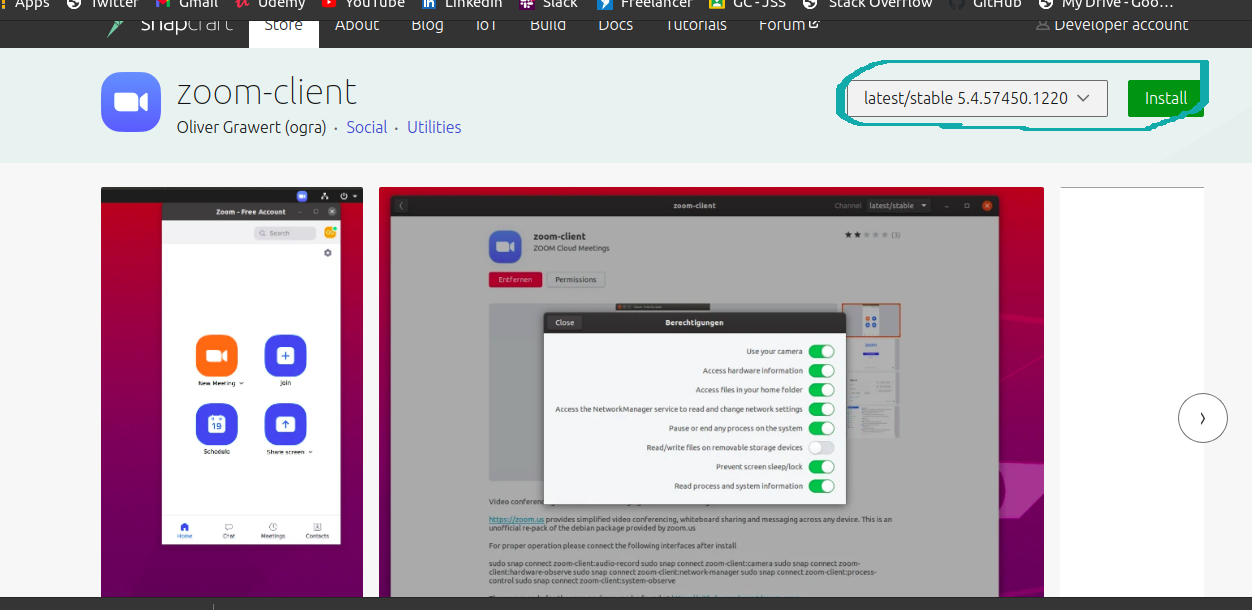Open the Channel latest/stable dropdown in second screenshot

click(x=898, y=205)
